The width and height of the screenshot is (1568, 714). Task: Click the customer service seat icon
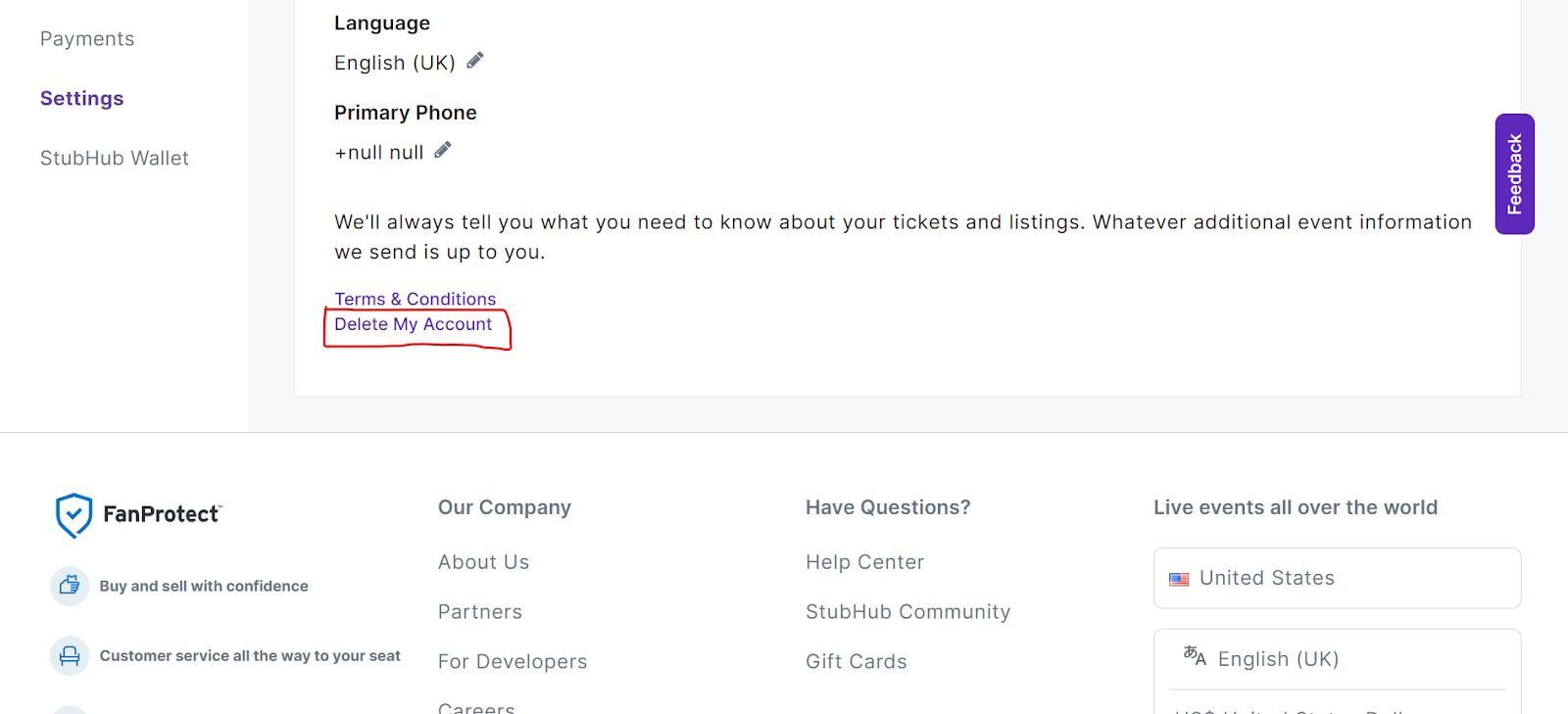(x=70, y=655)
